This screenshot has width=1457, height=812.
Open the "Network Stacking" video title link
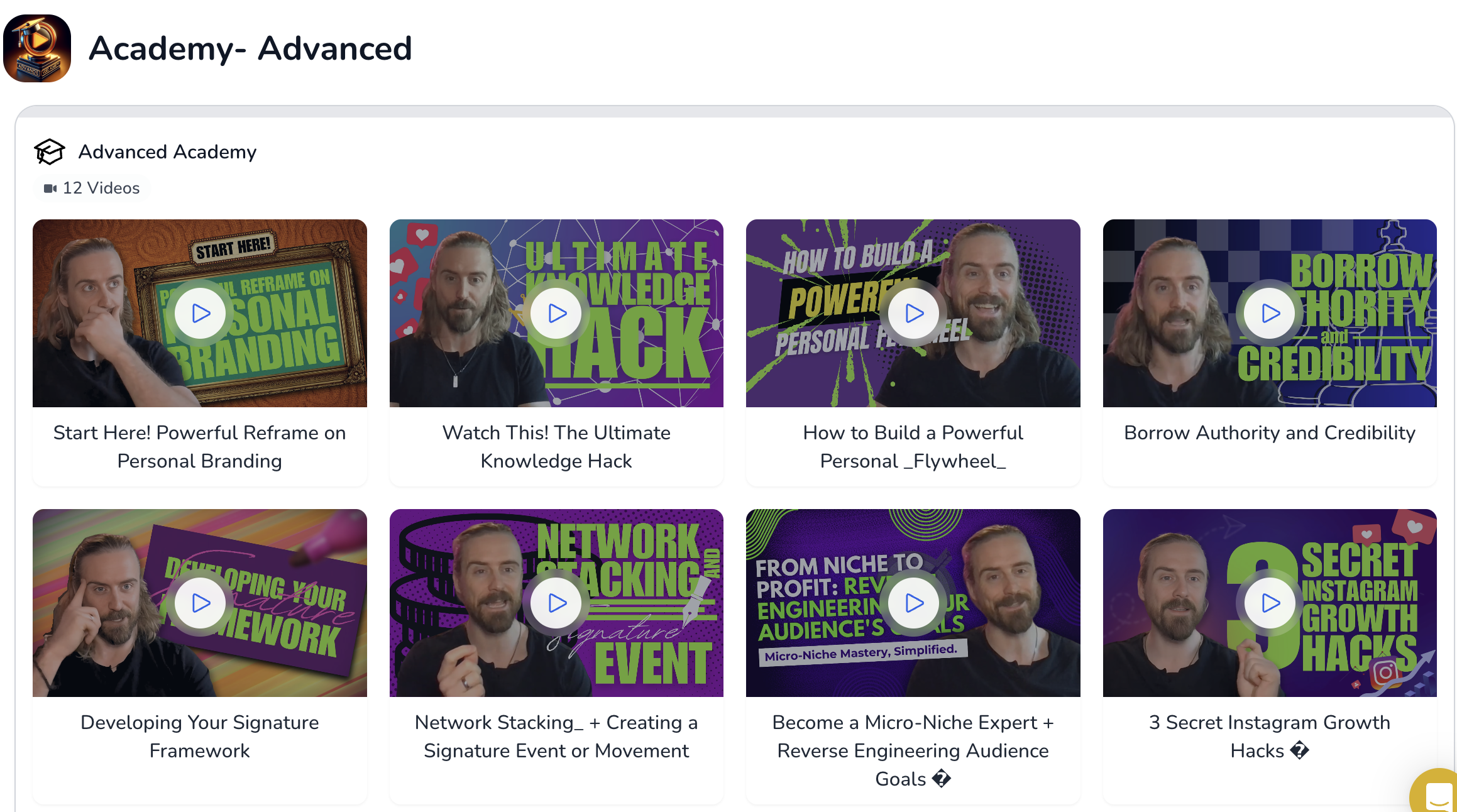tap(556, 736)
